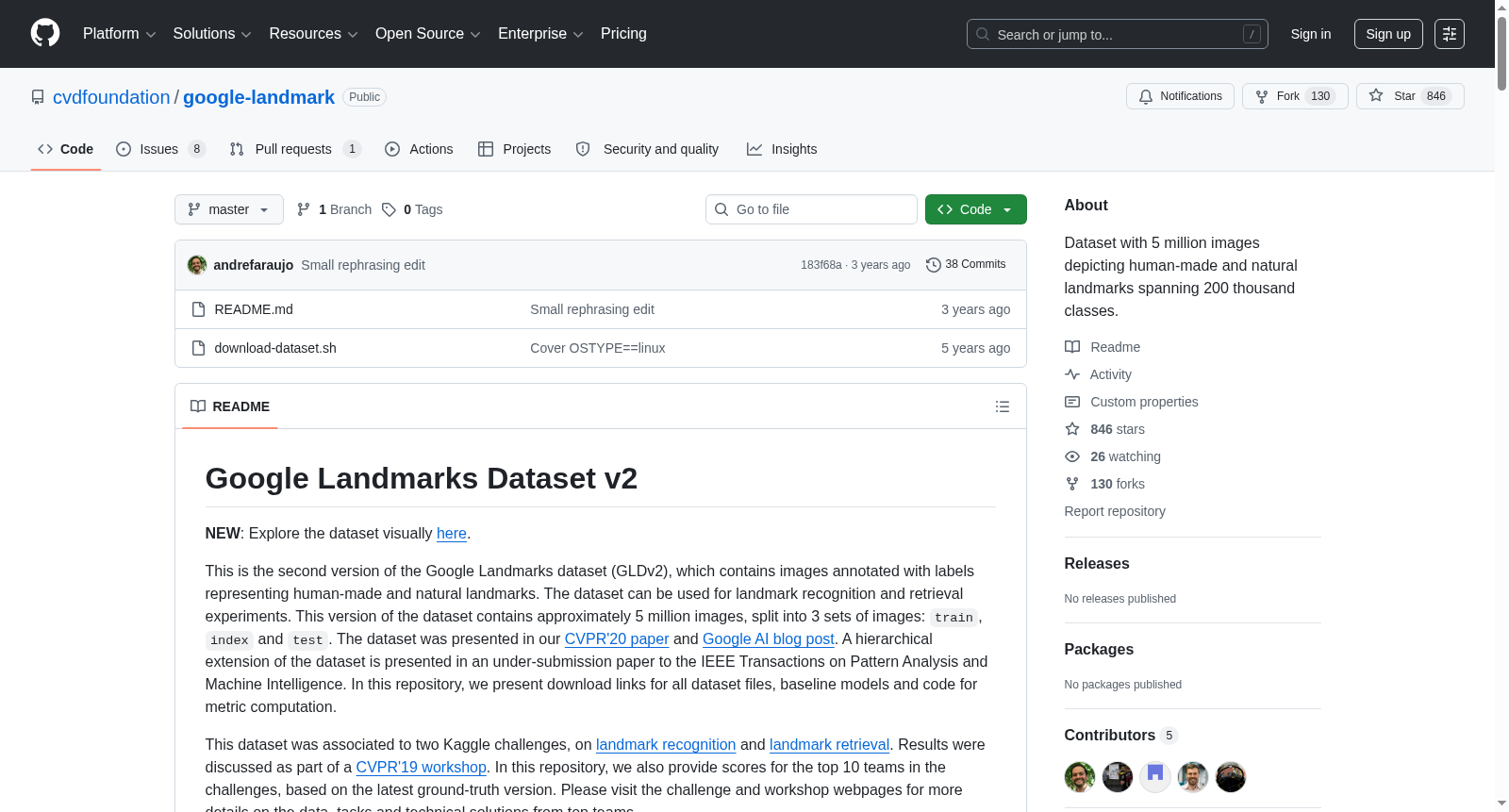Expand the Open Source menu

(x=427, y=34)
